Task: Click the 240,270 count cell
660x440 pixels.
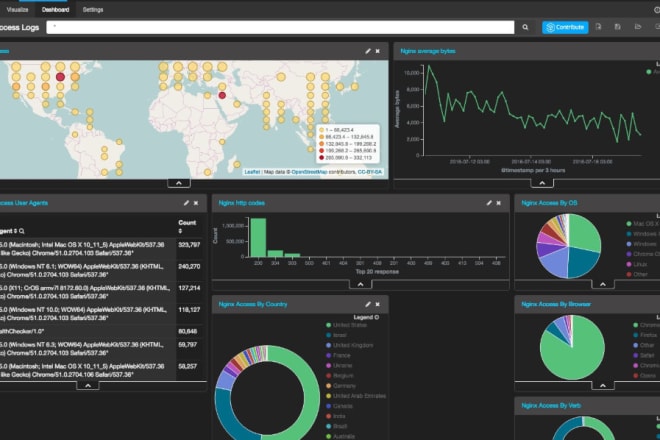Action: [189, 267]
